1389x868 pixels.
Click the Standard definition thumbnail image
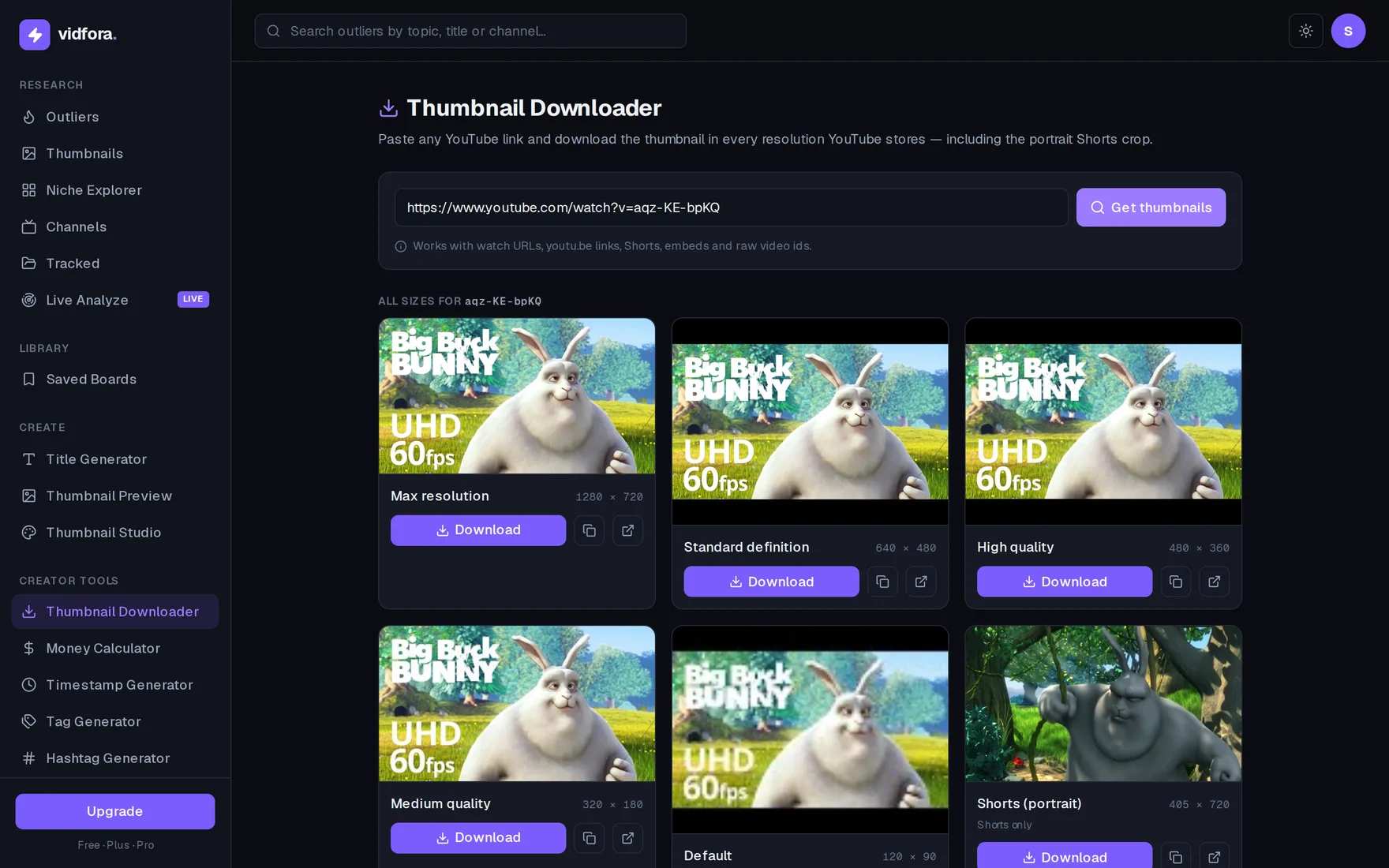tap(810, 421)
